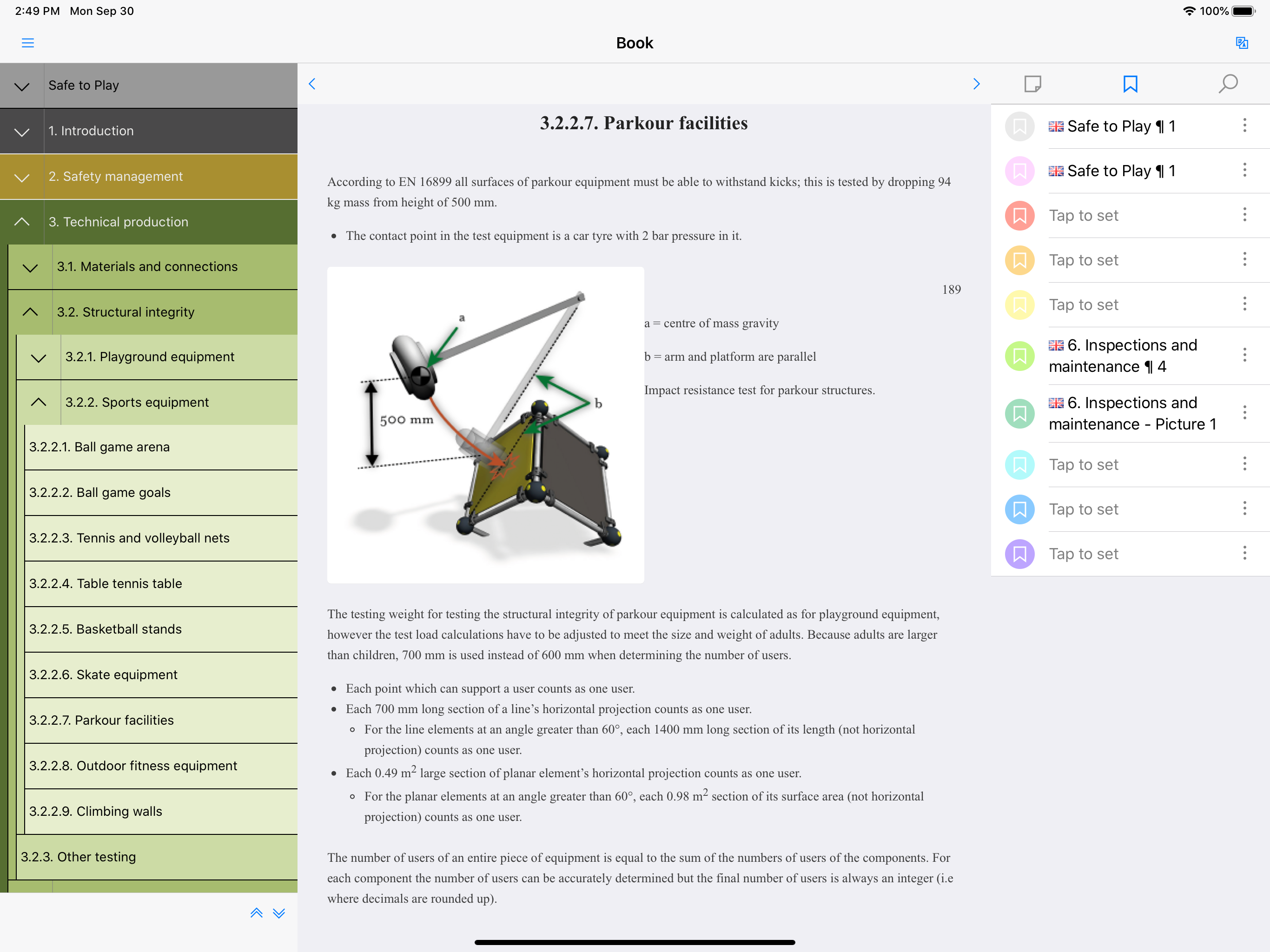
Task: Open the notes panel icon
Action: [1032, 84]
